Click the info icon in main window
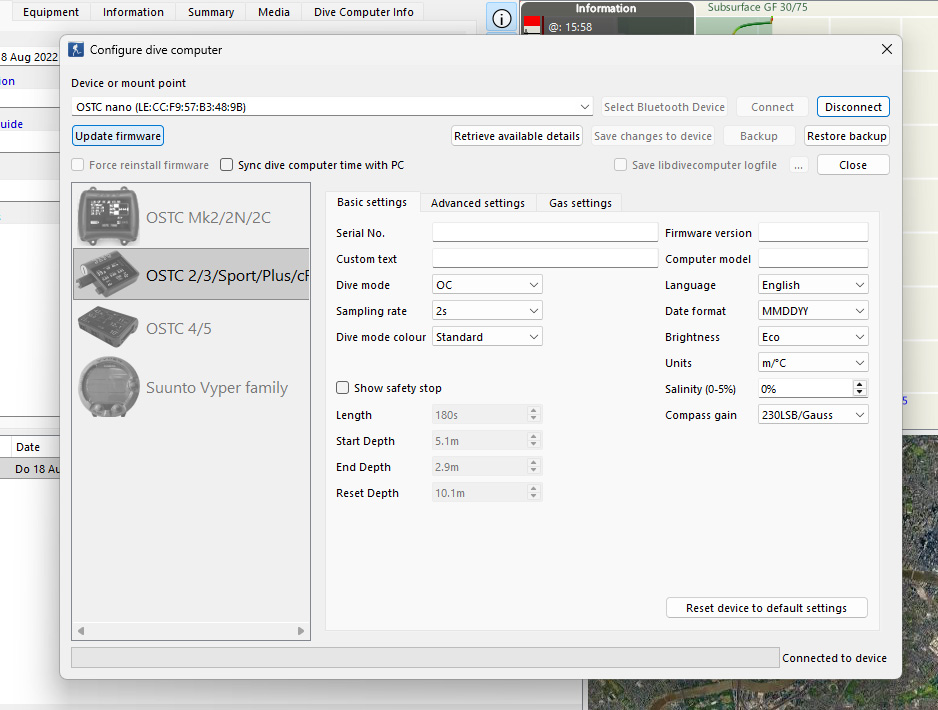 [x=501, y=19]
